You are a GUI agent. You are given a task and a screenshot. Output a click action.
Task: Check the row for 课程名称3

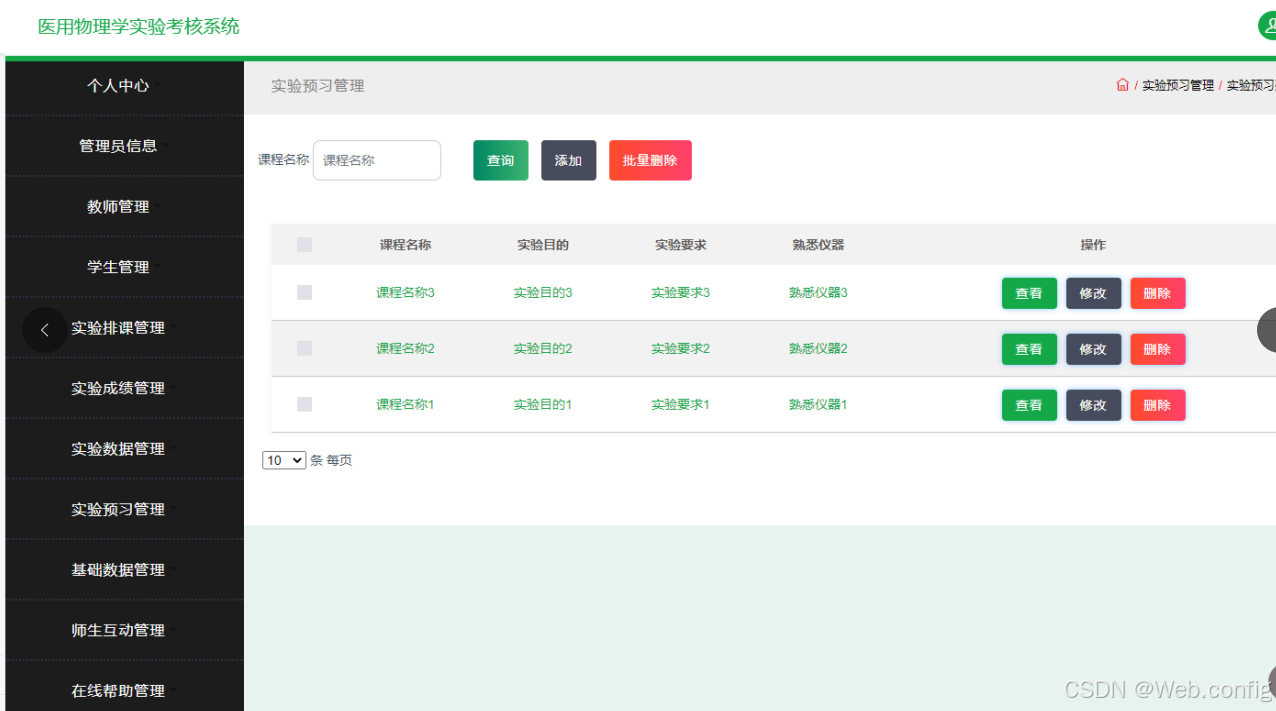pyautogui.click(x=305, y=293)
